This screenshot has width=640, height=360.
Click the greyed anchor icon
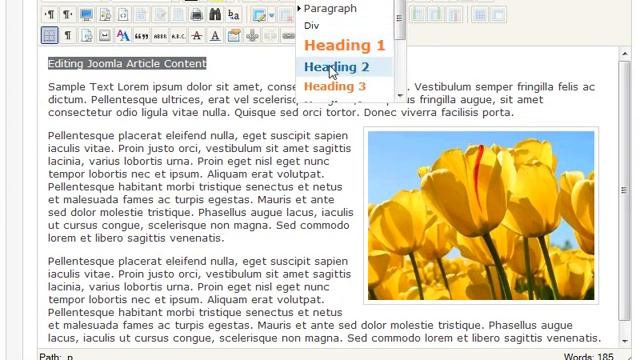point(252,36)
